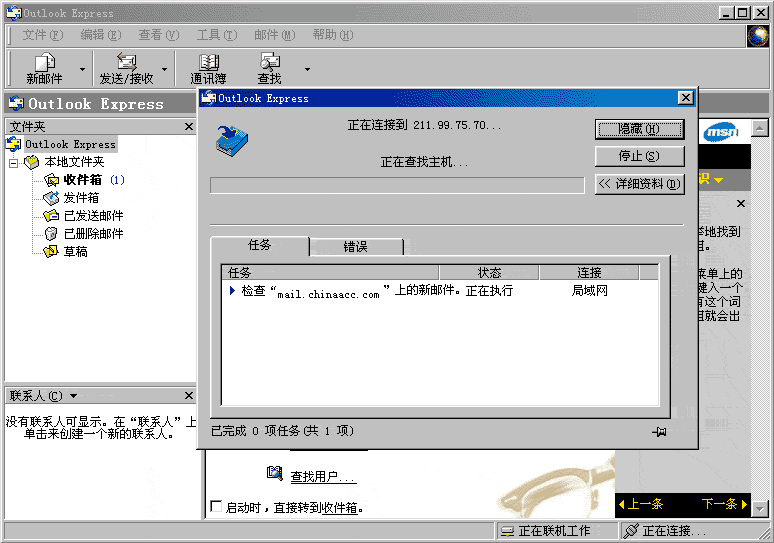Click the Working Online (正在联机工作) status icon
Image resolution: width=774 pixels, height=543 pixels.
[507, 531]
